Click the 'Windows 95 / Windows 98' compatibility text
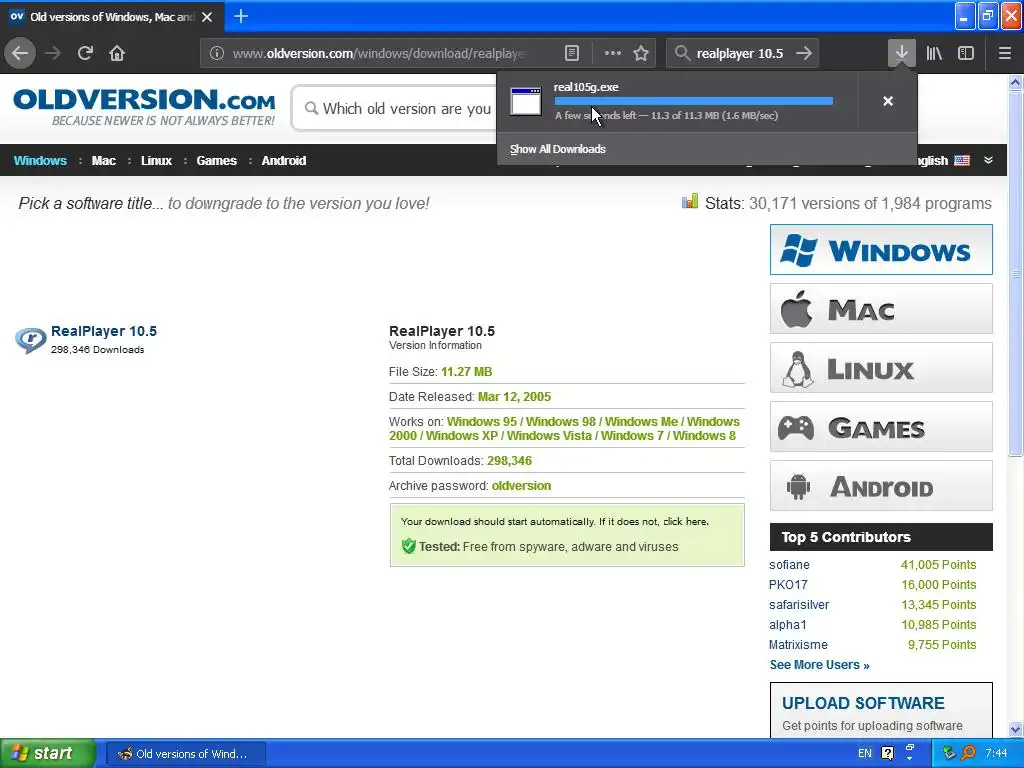This screenshot has width=1024, height=768. 521,422
